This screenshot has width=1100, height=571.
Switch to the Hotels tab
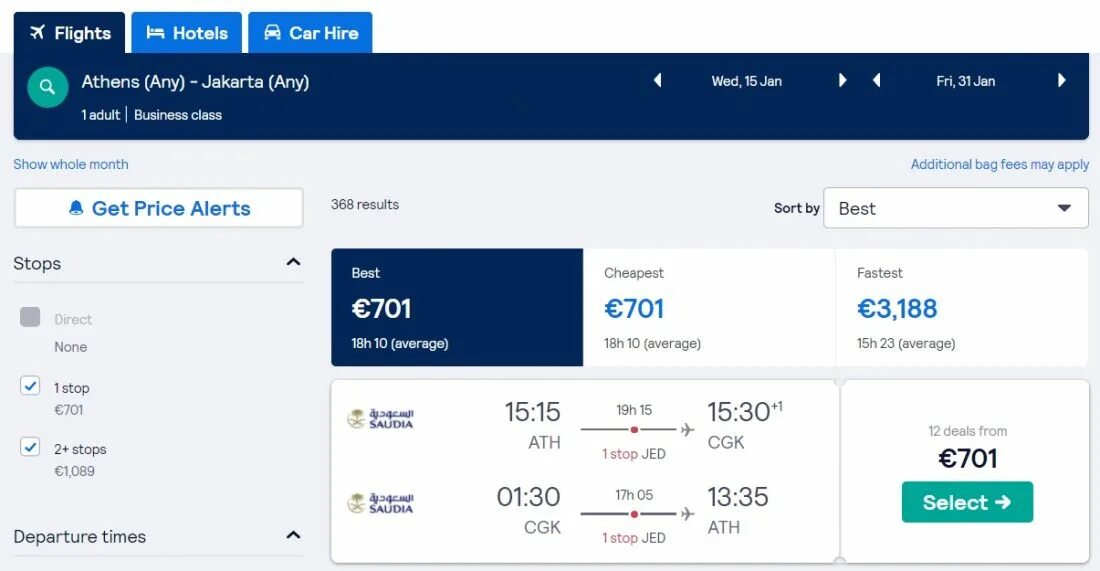pyautogui.click(x=187, y=33)
